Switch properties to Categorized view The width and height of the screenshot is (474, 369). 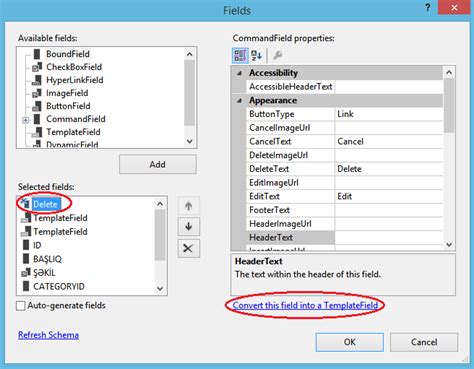240,55
